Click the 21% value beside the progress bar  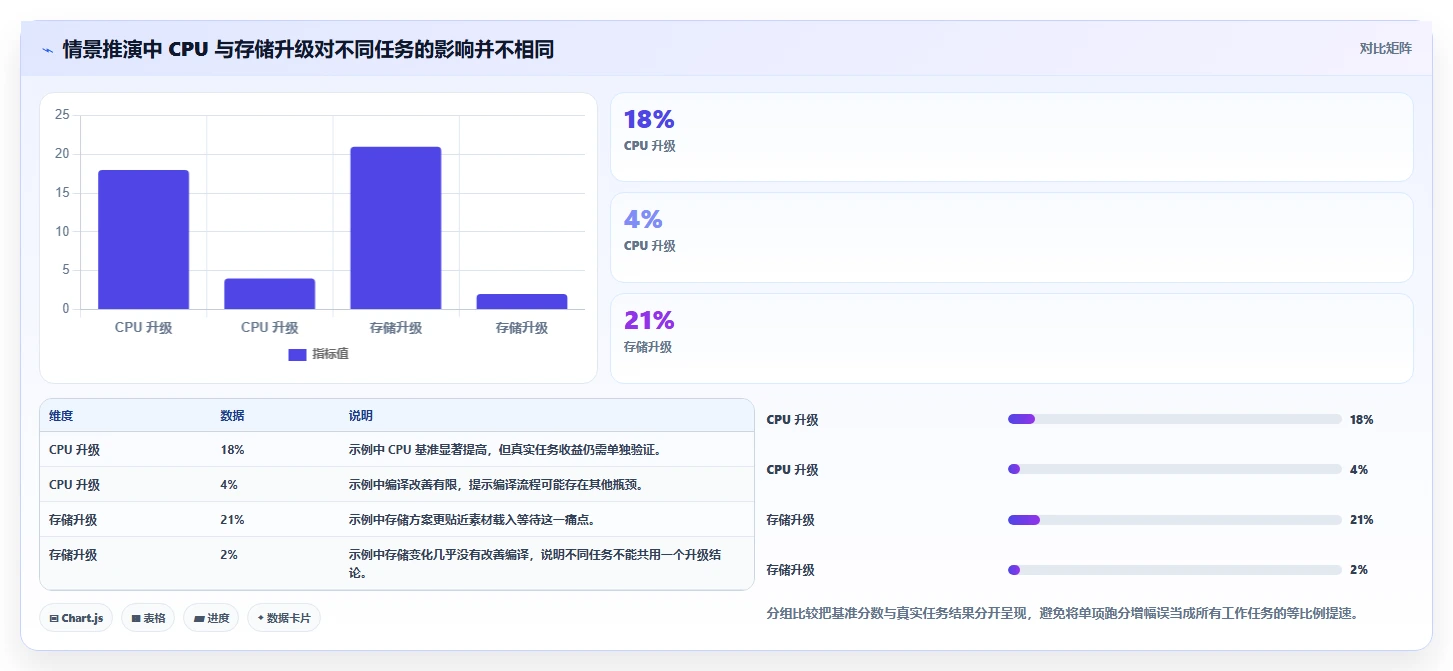(x=1361, y=520)
